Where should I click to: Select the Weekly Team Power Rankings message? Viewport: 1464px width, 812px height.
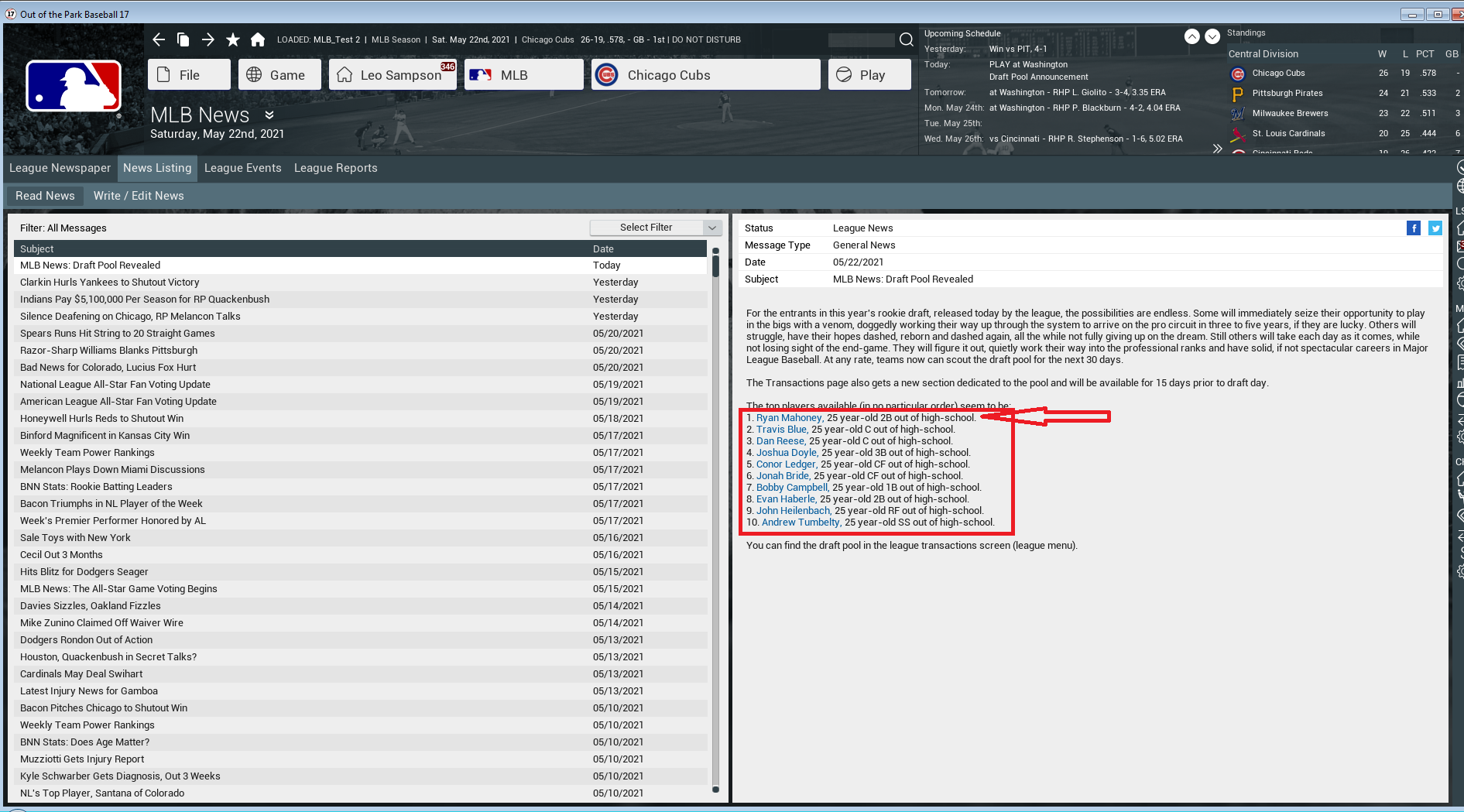pos(87,453)
